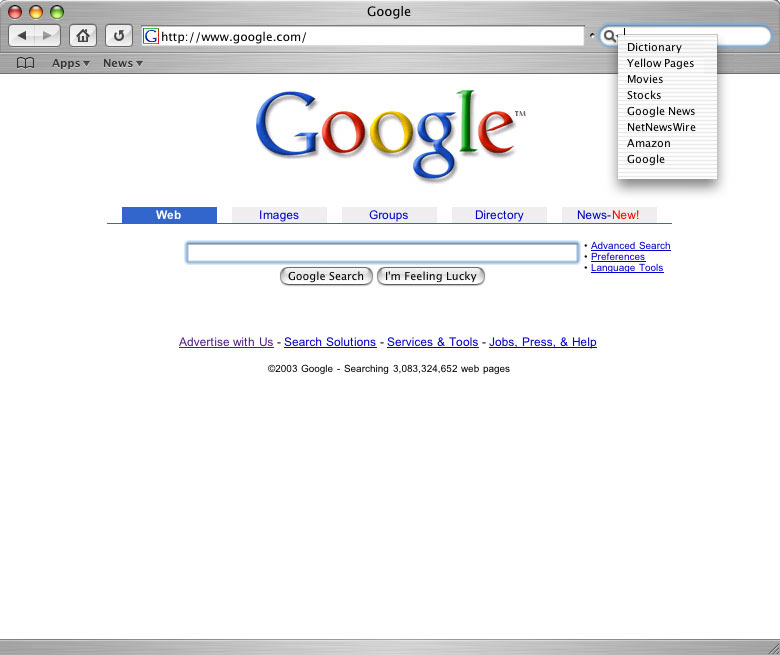Screen dimensions: 780x655
Task: Switch to the Images tab
Action: 279,215
